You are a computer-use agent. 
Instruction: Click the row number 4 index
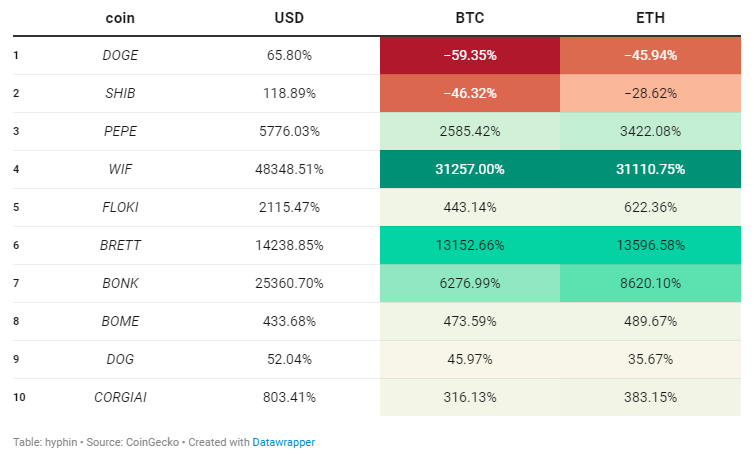coord(17,169)
